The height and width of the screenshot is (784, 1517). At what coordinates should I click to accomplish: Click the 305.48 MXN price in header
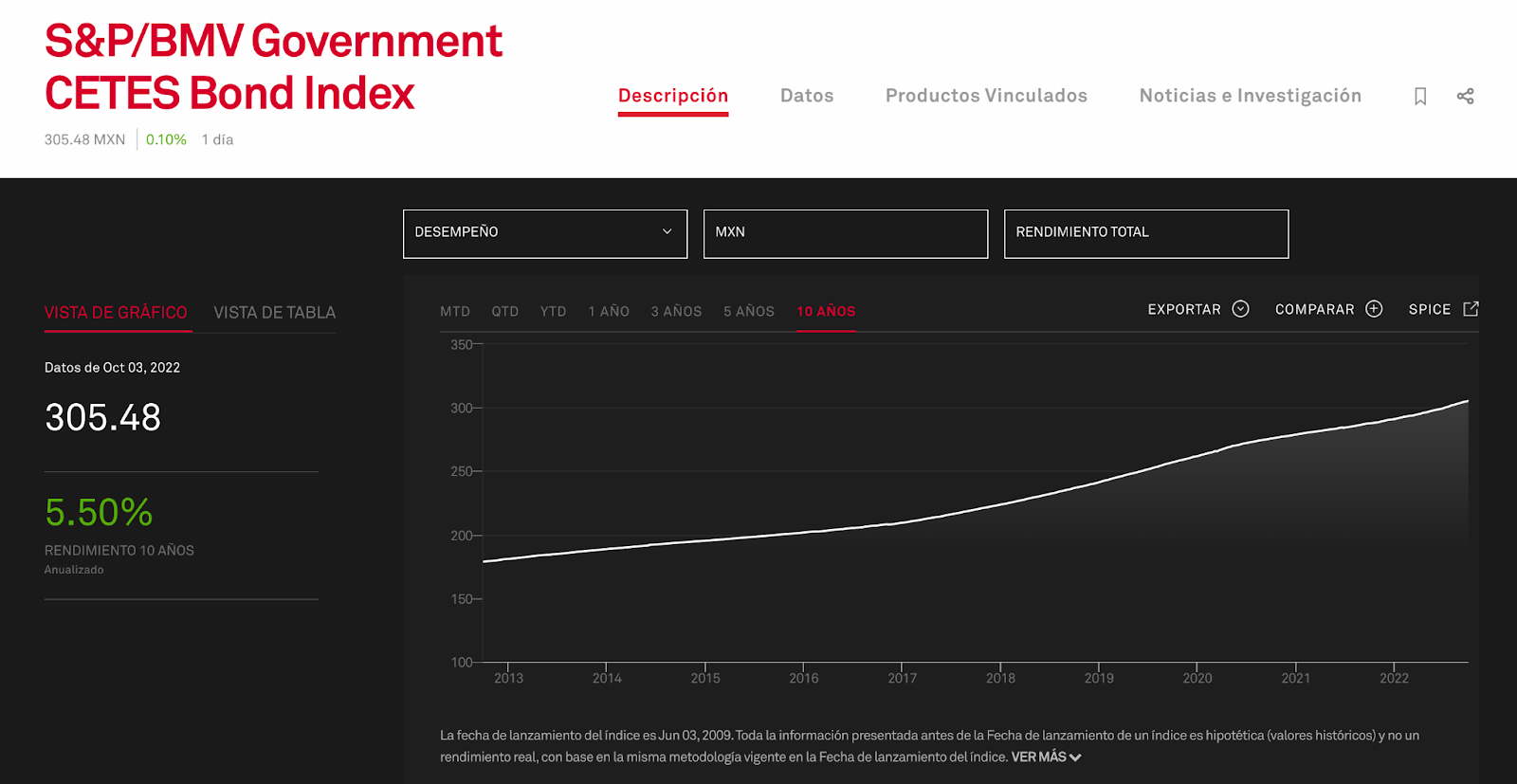[x=84, y=139]
